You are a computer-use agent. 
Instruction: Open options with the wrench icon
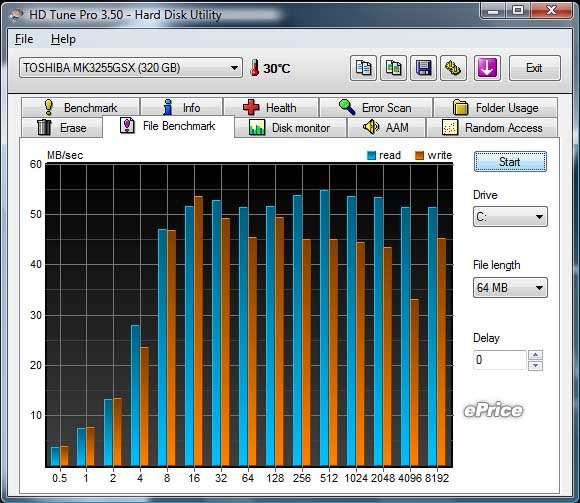click(x=453, y=68)
